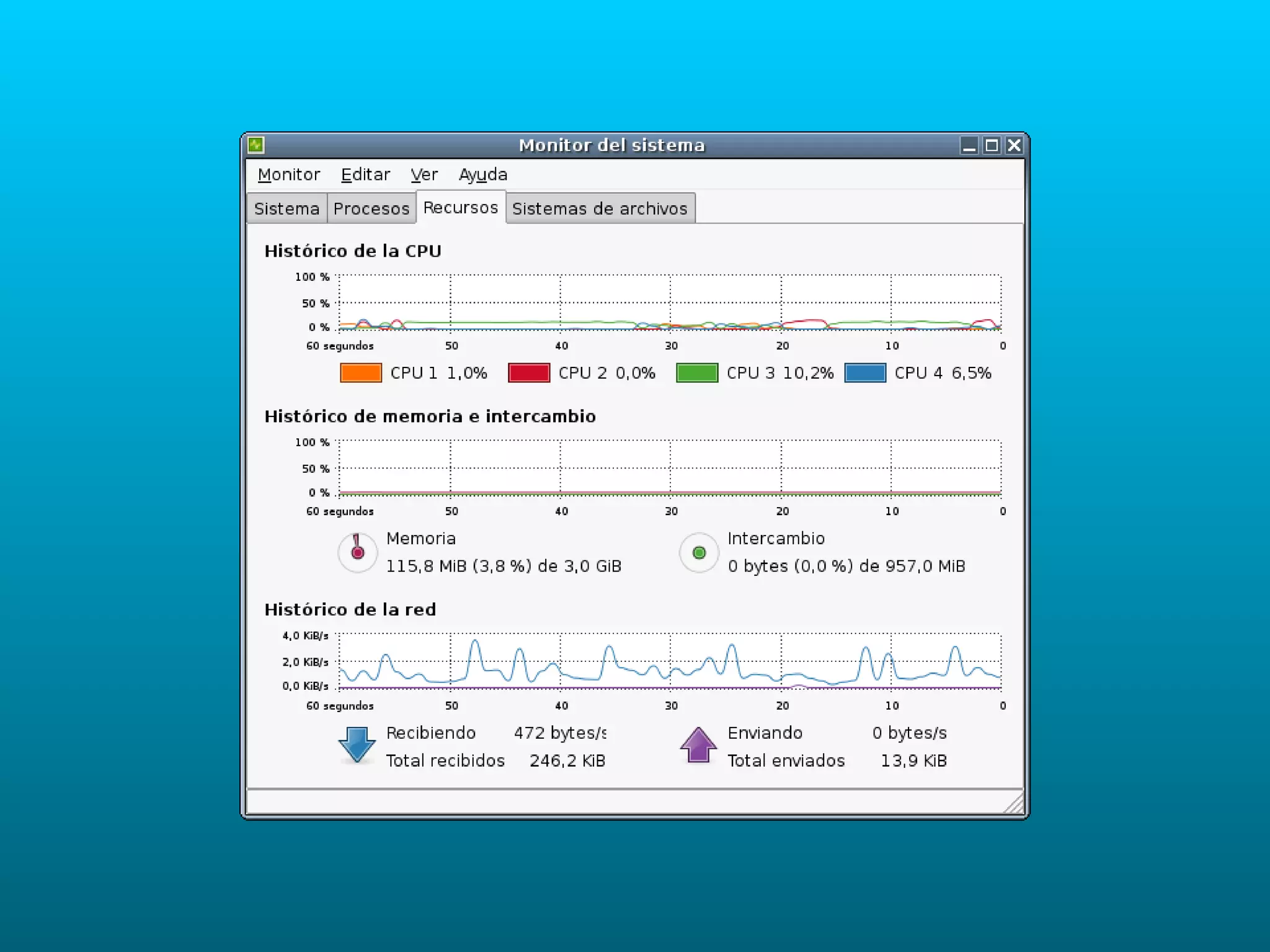The width and height of the screenshot is (1270, 952).
Task: Click the blue Recibiendo download arrow icon
Action: click(x=357, y=744)
